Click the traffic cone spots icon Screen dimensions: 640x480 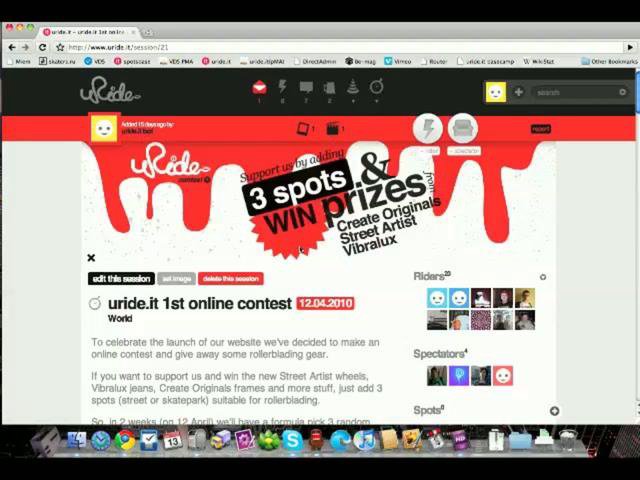click(x=353, y=87)
